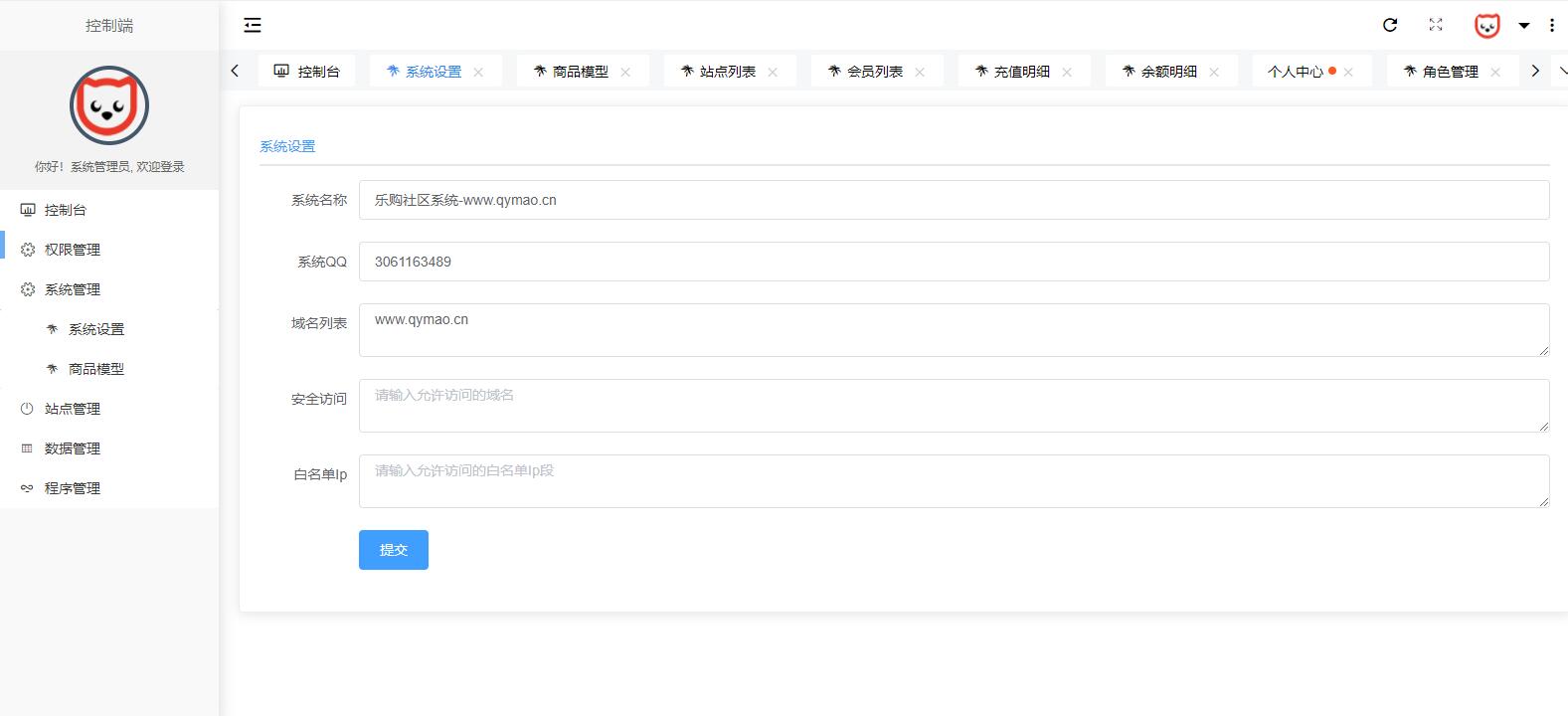Close the 商品模型 tab
The width and height of the screenshot is (1568, 716).
[625, 72]
